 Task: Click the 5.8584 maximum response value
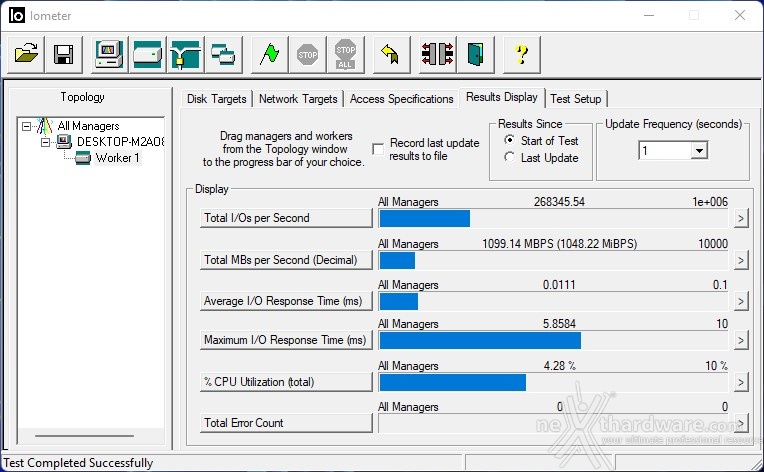tap(559, 323)
